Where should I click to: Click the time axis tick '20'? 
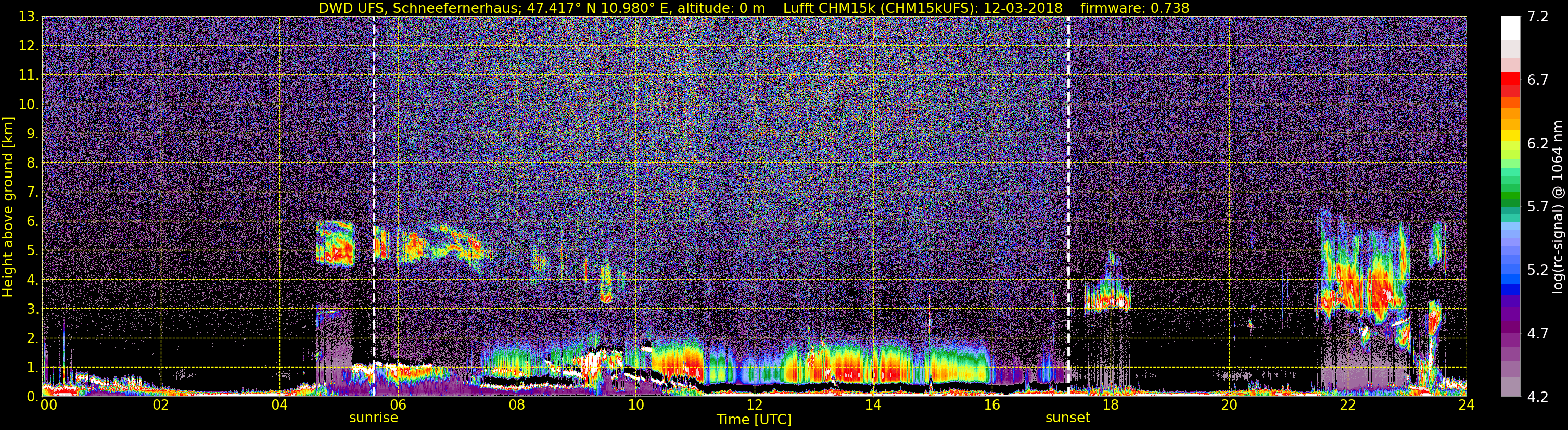tap(1229, 405)
